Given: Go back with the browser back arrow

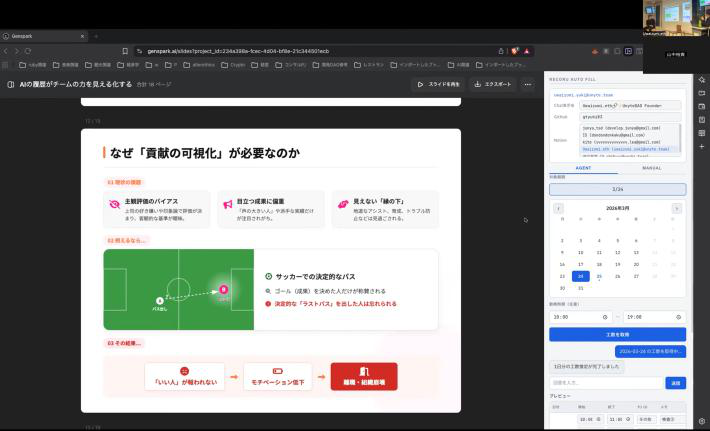Looking at the screenshot, I should tap(6, 51).
